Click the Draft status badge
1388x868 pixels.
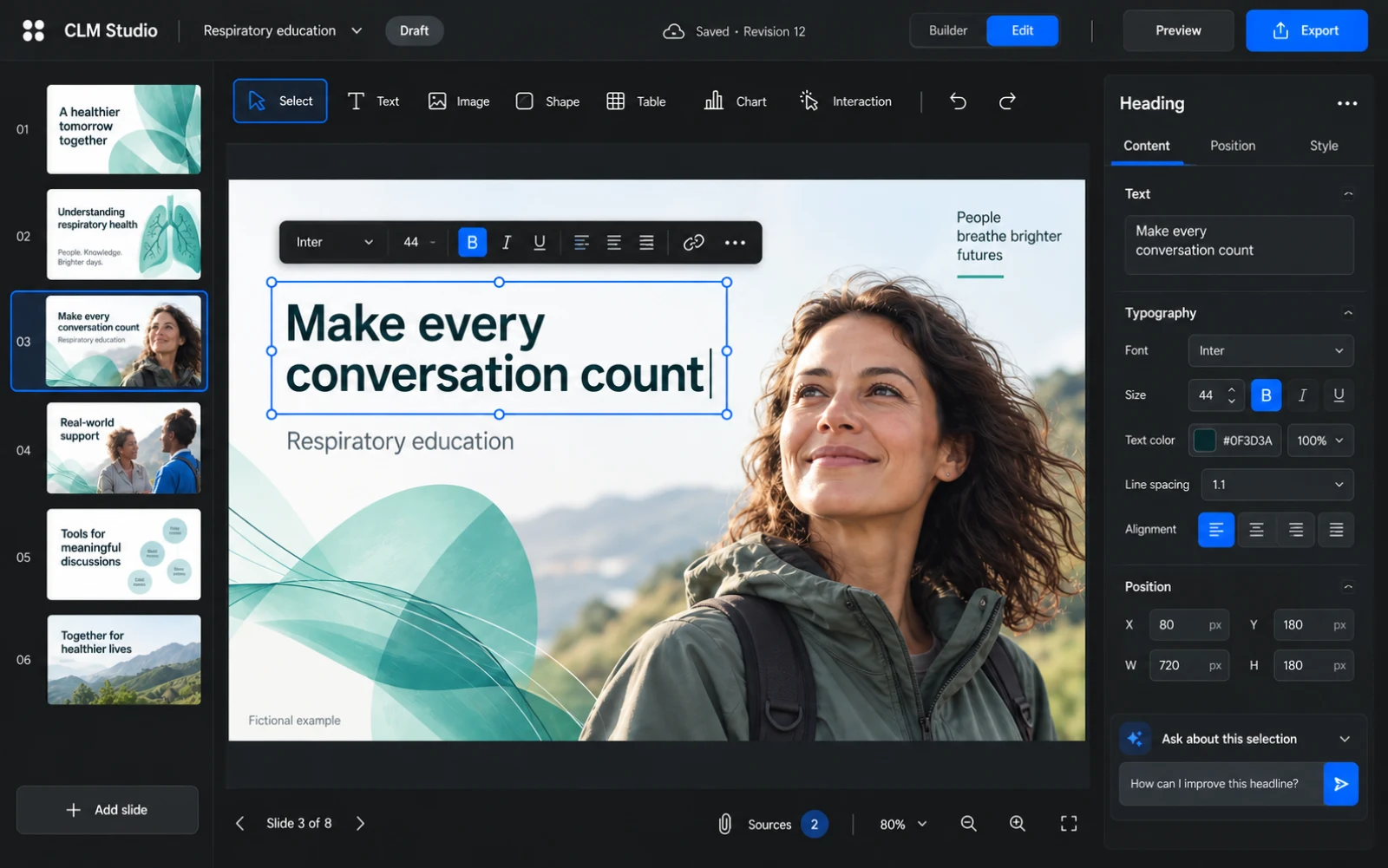(415, 31)
